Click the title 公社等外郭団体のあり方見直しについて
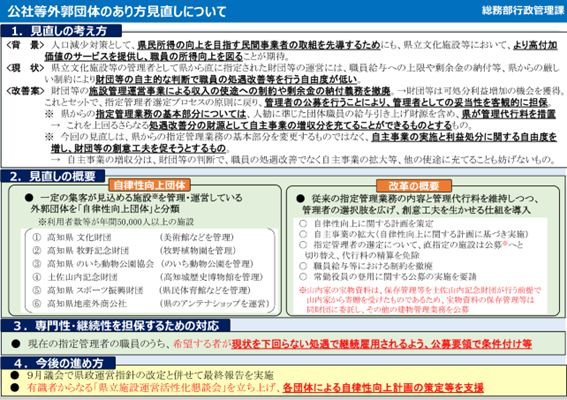This screenshot has width=567, height=400. (x=117, y=11)
